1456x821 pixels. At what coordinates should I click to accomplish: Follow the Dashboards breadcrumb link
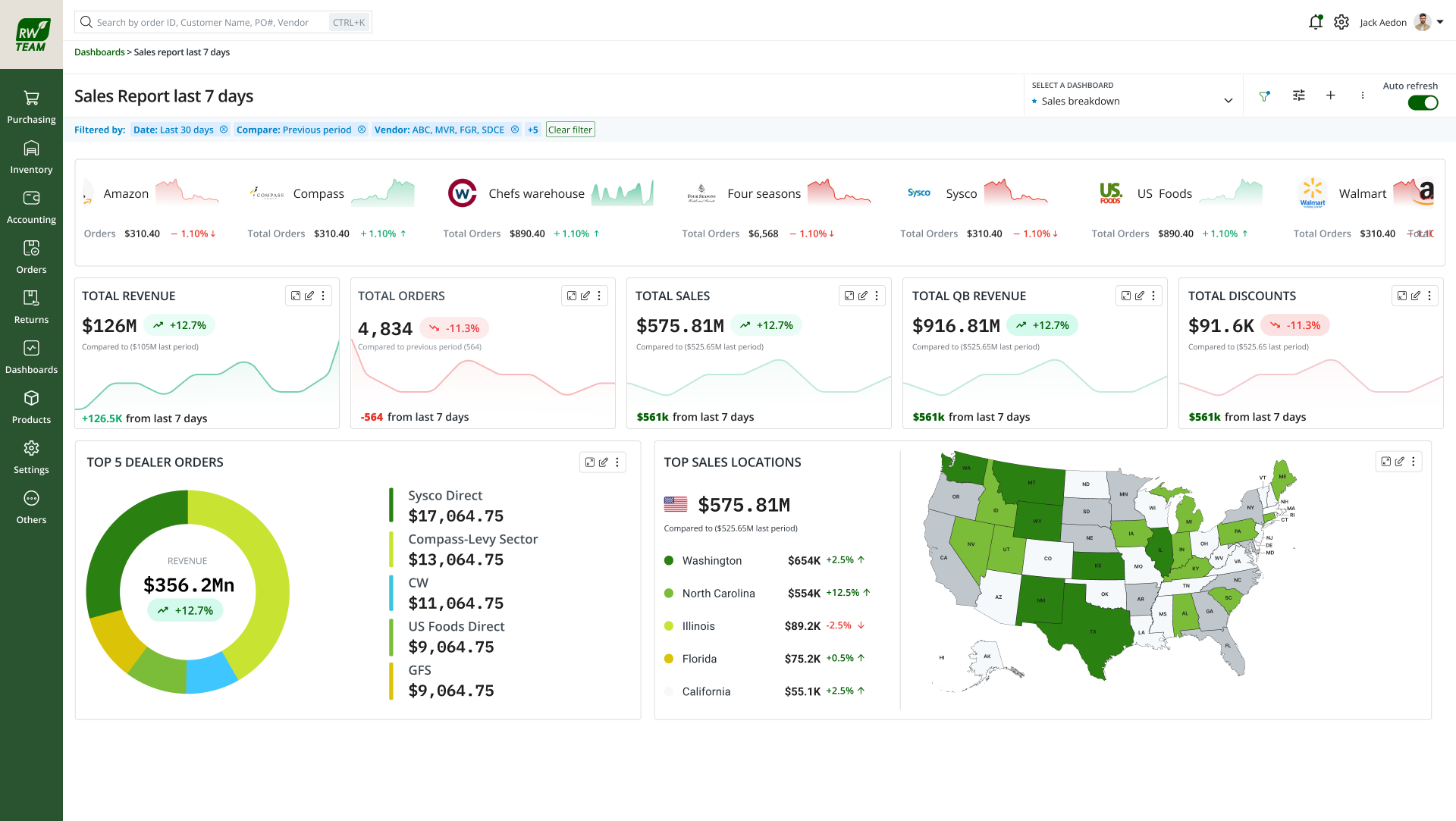click(99, 52)
